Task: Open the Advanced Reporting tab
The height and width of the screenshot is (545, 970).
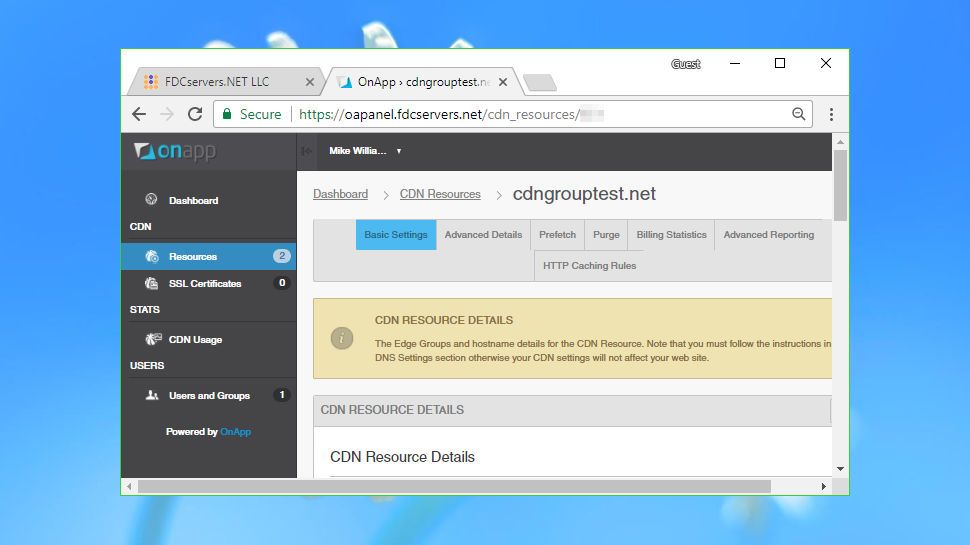Action: (769, 234)
